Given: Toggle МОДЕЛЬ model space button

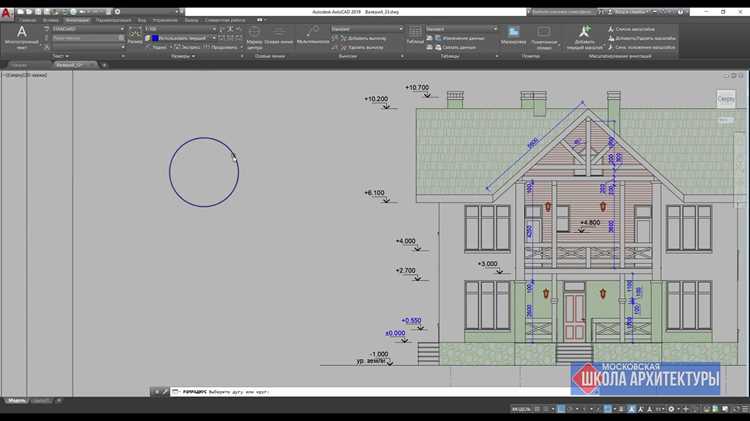Looking at the screenshot, I should point(521,409).
